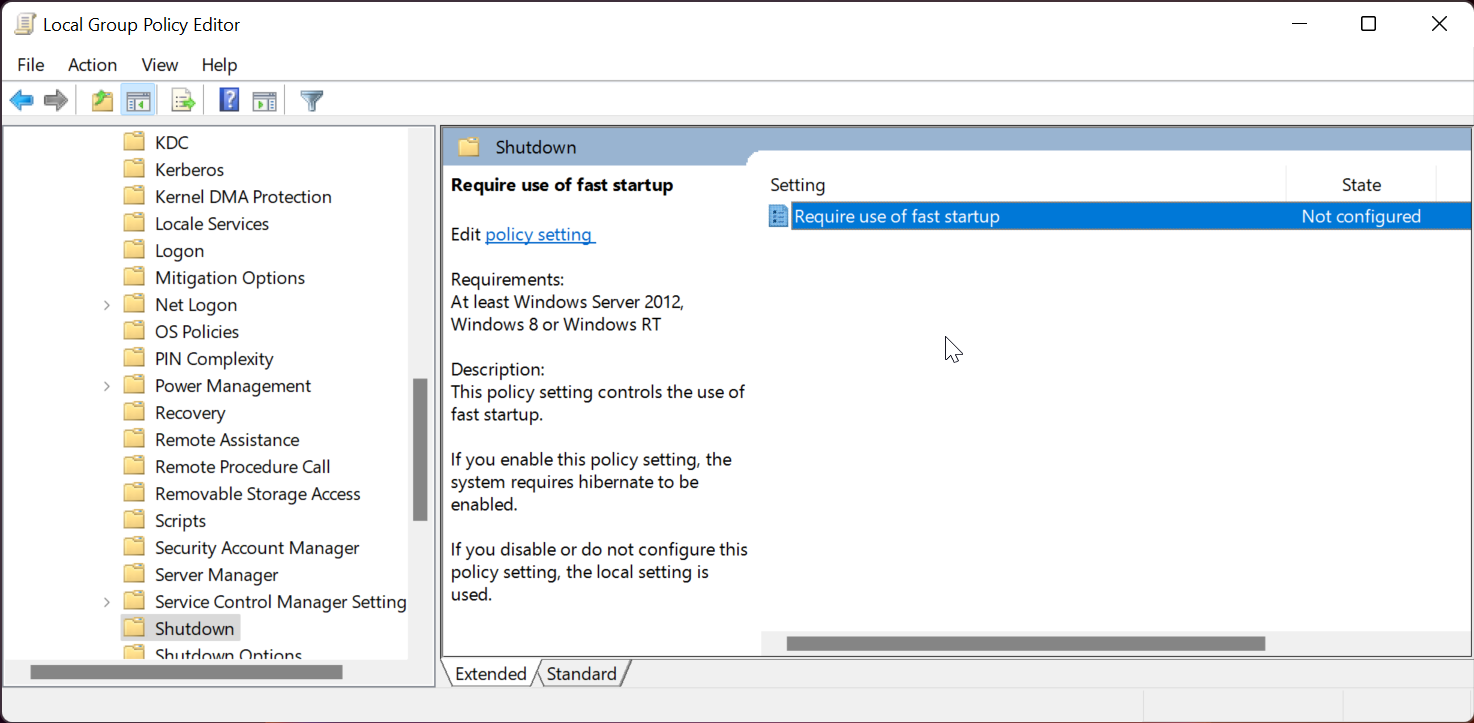The height and width of the screenshot is (723, 1474).
Task: Click the Export List icon
Action: coord(182,99)
